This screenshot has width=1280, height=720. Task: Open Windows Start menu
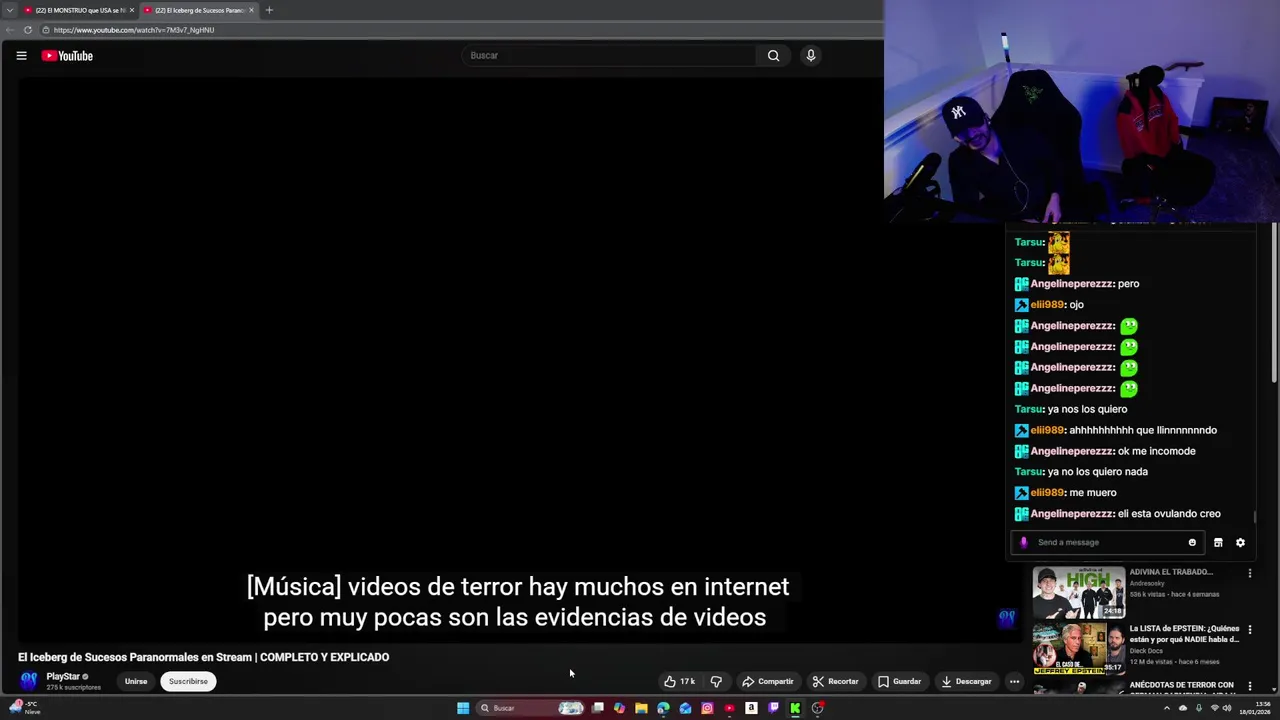coord(463,708)
